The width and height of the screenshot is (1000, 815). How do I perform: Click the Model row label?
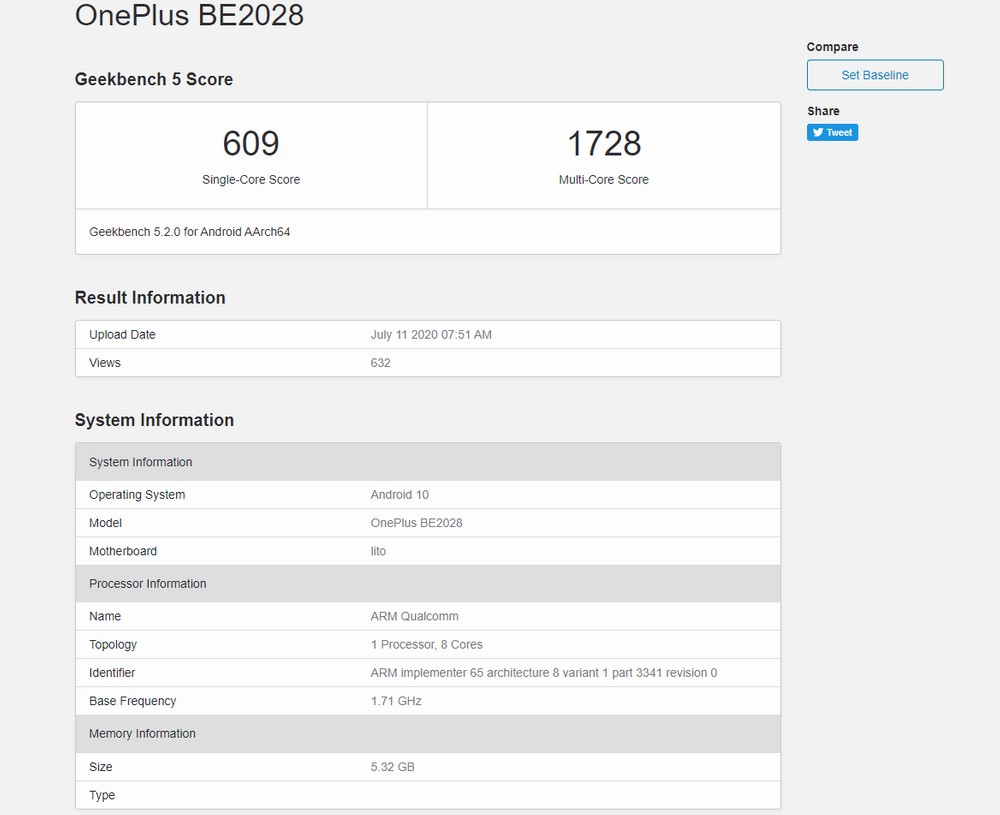[x=105, y=523]
